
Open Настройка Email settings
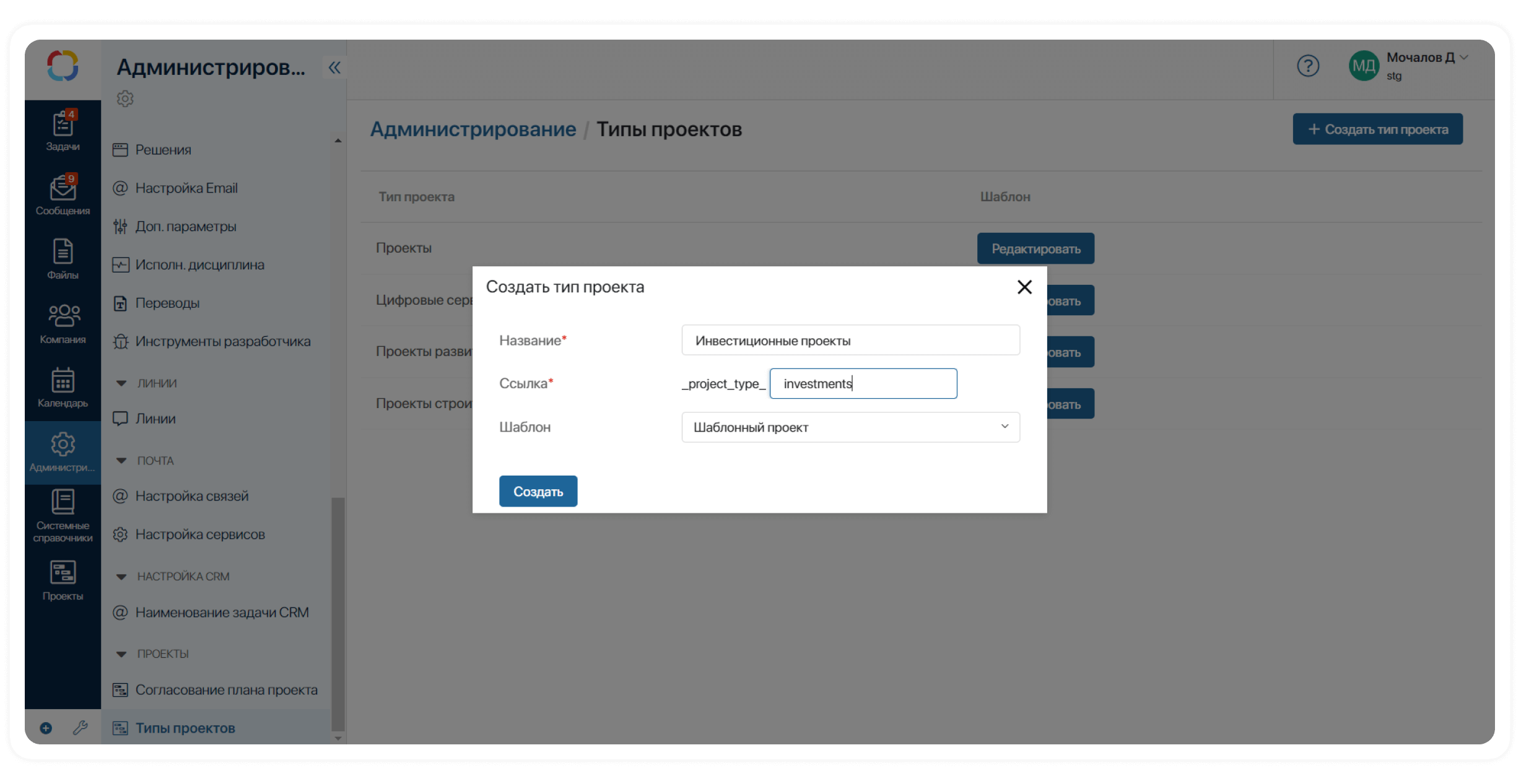pos(186,188)
